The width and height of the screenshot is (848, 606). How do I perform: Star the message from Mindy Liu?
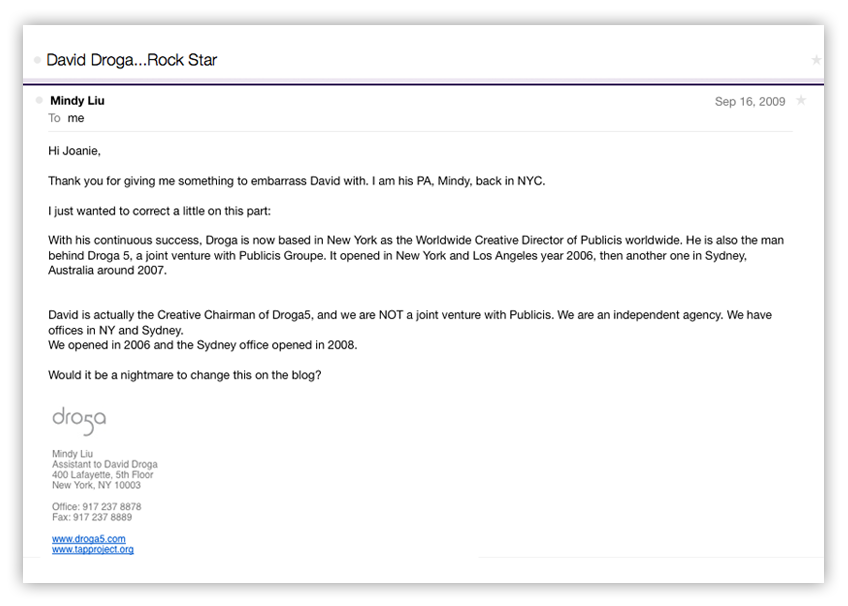click(x=801, y=101)
